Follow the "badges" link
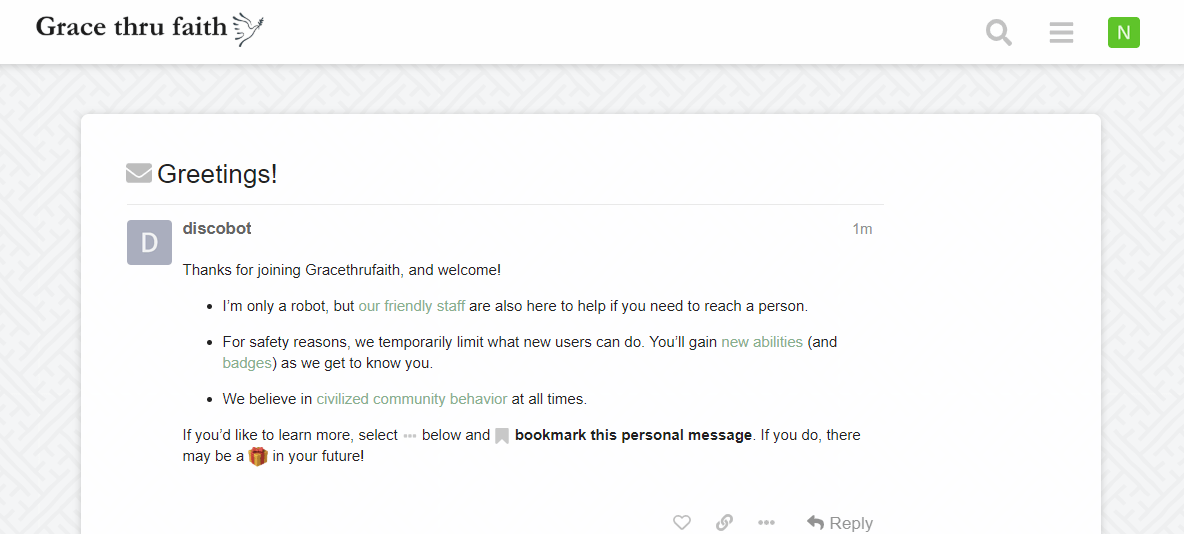 point(247,363)
